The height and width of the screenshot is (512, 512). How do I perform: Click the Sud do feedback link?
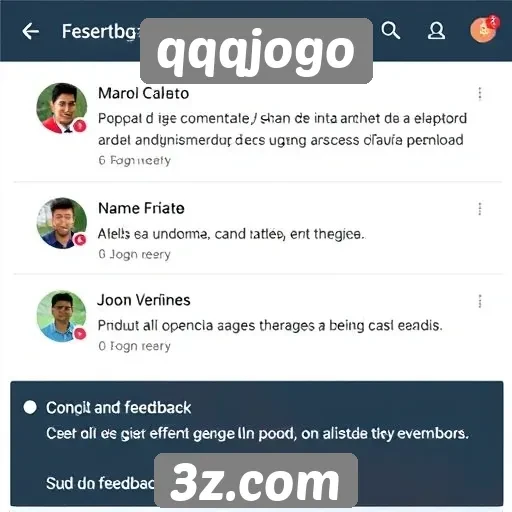[x=100, y=483]
